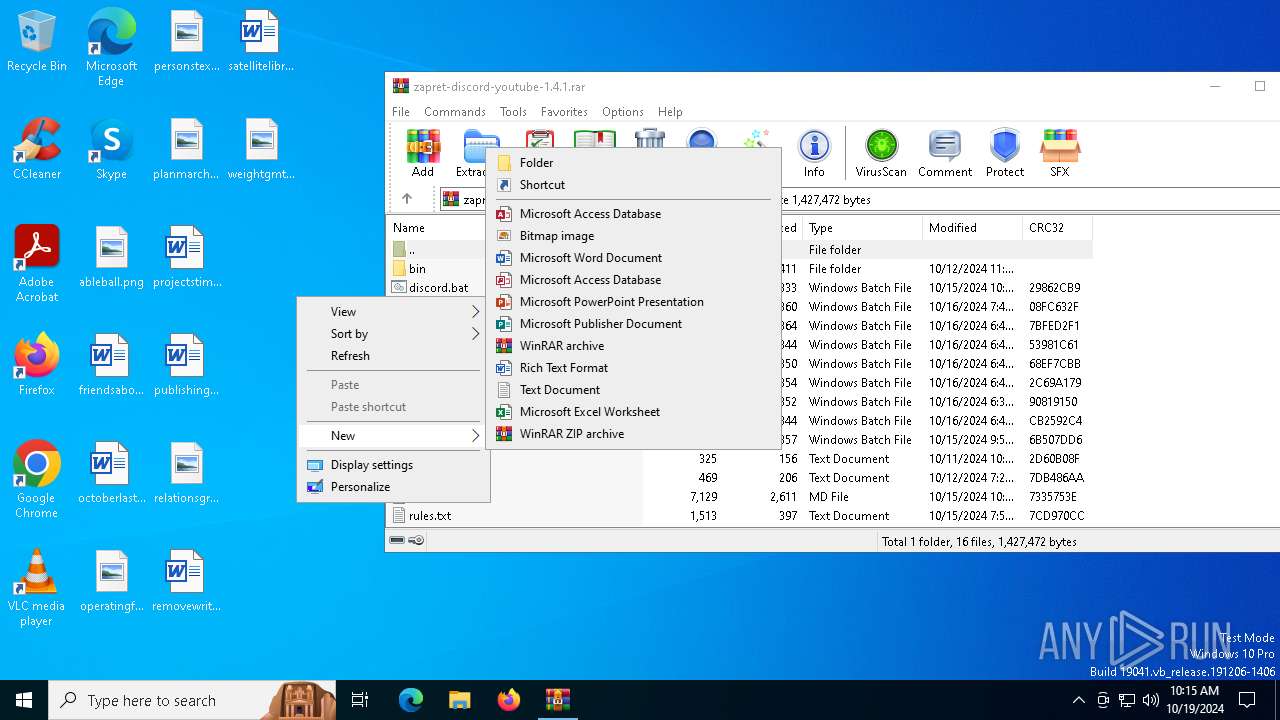Choose Personalize from context menu
Screen dimensions: 1280x720
(394, 487)
